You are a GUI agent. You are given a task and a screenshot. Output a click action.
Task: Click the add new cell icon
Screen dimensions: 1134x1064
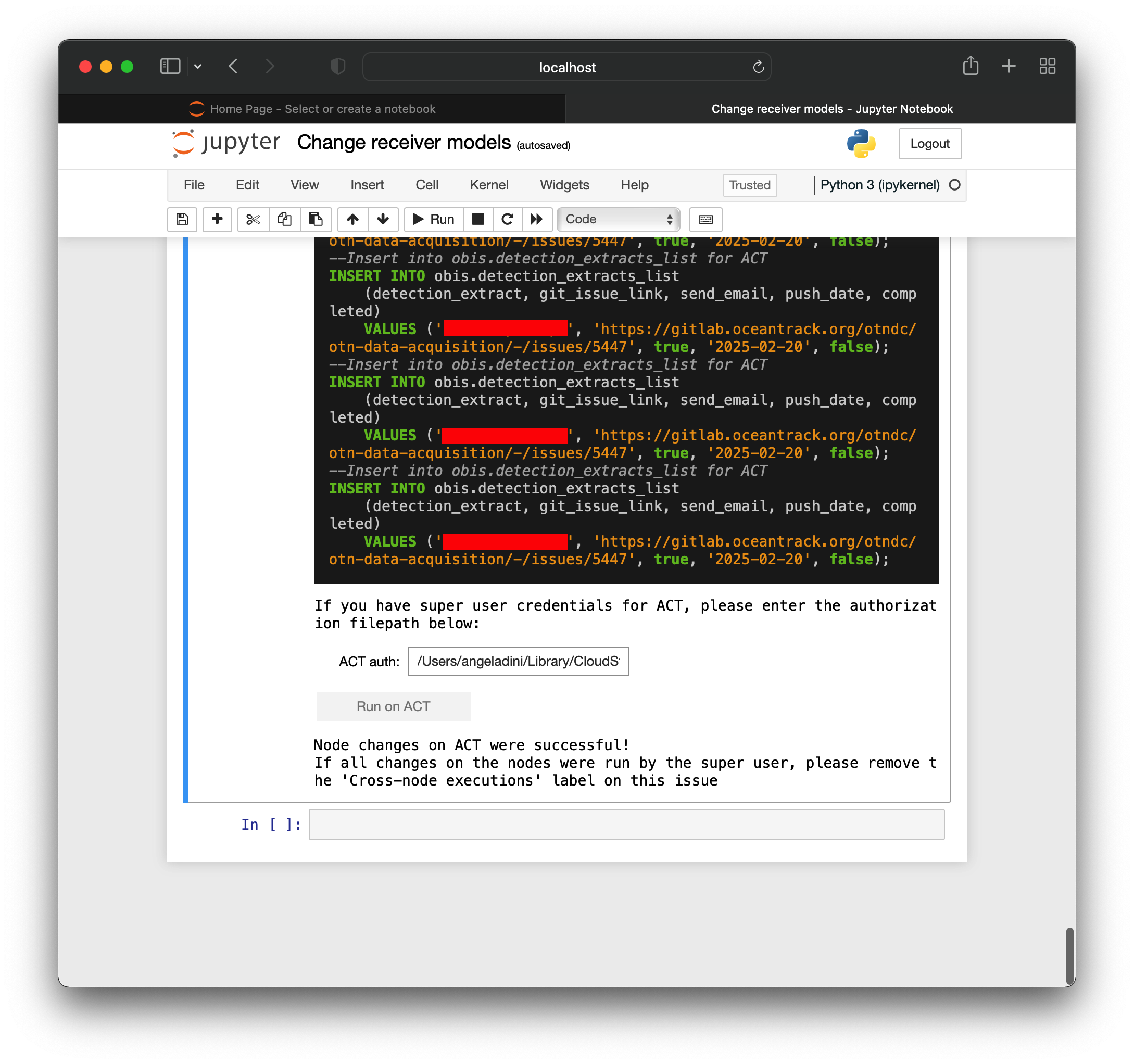pos(216,219)
